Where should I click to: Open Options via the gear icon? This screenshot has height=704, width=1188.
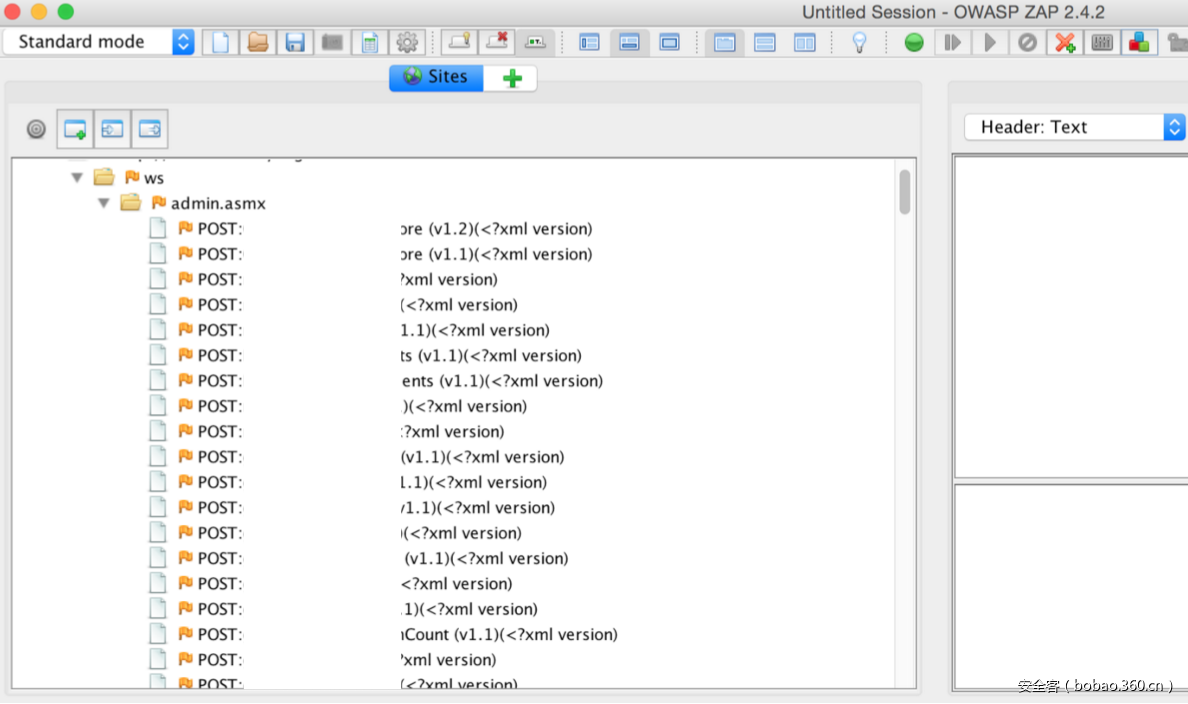pyautogui.click(x=406, y=42)
